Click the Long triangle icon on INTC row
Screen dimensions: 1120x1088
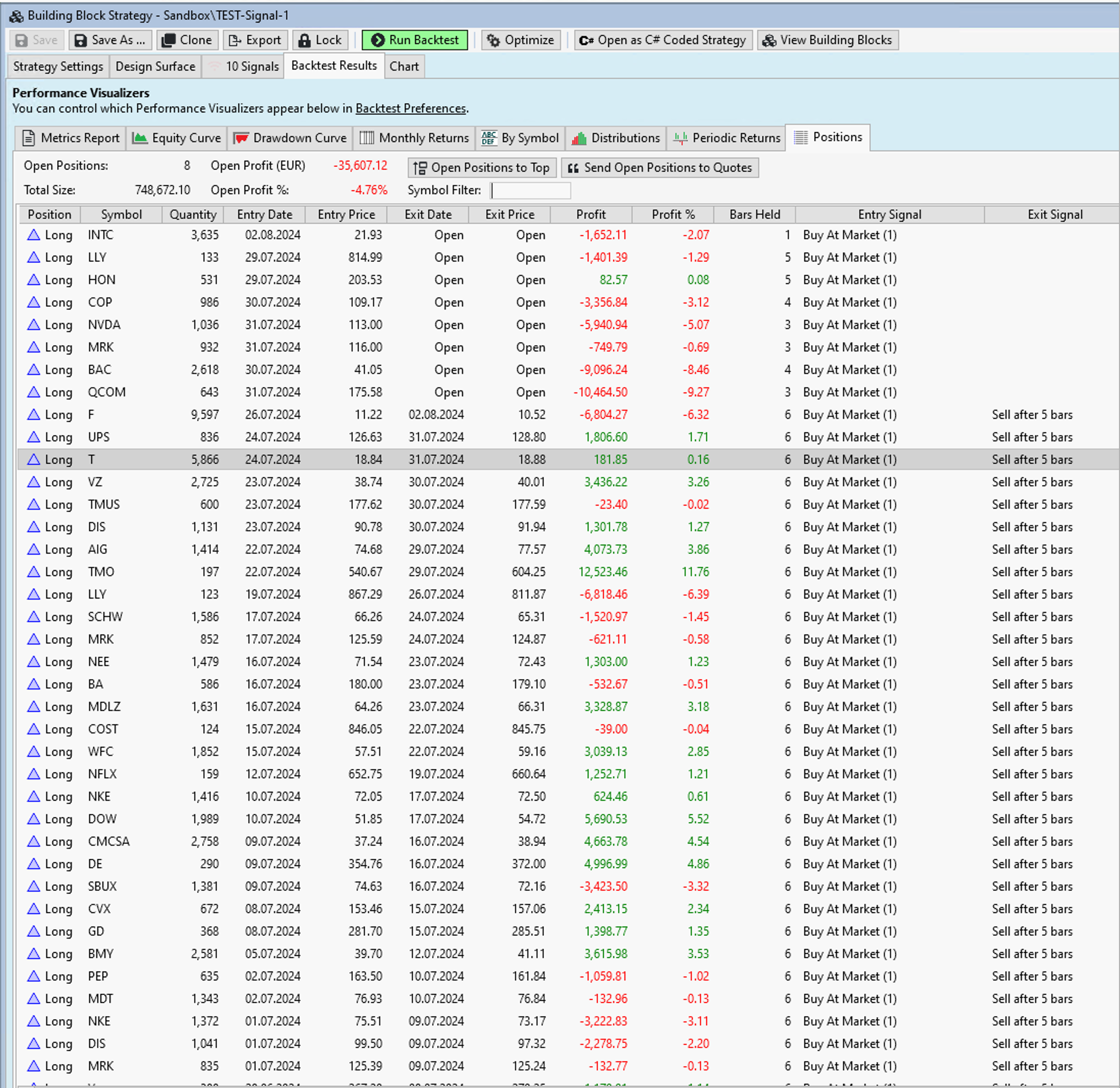coord(34,235)
